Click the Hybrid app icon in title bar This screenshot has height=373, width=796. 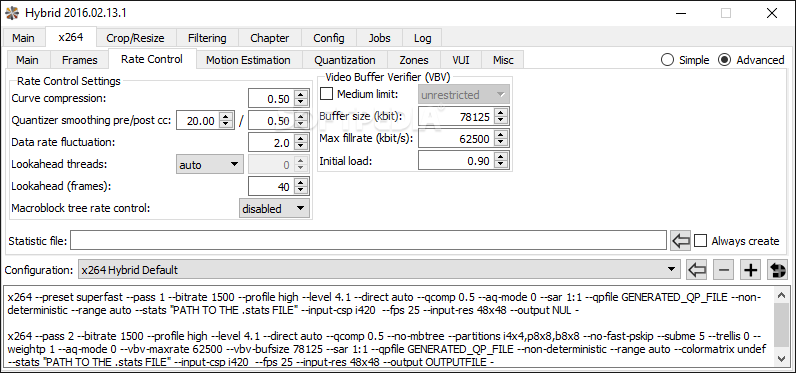11,13
